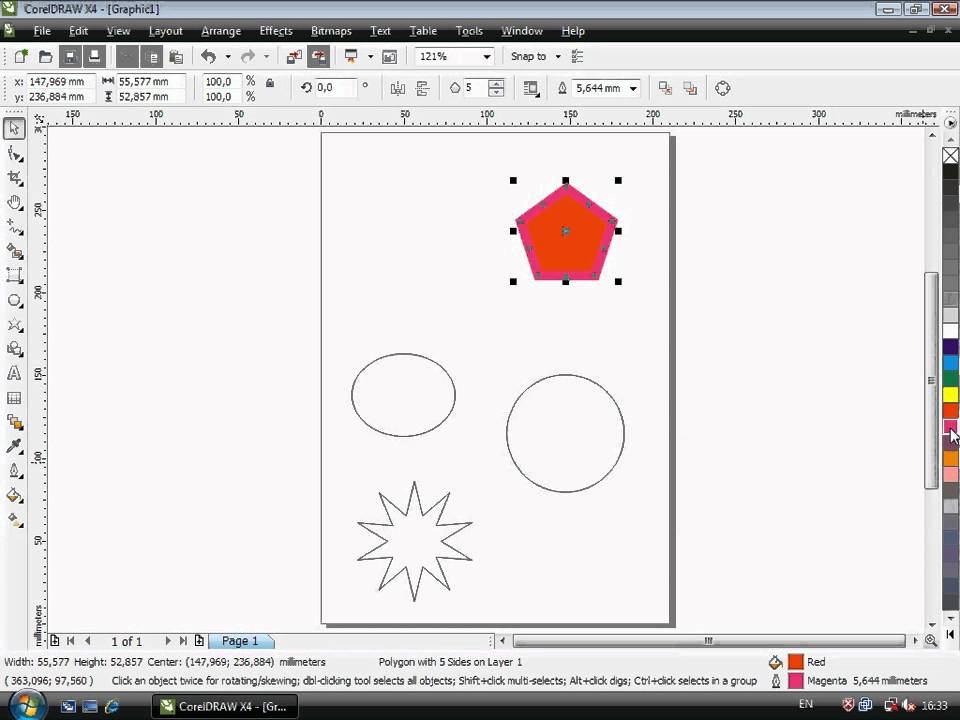Open the zoom level dropdown
960x720 pixels.
(x=487, y=57)
